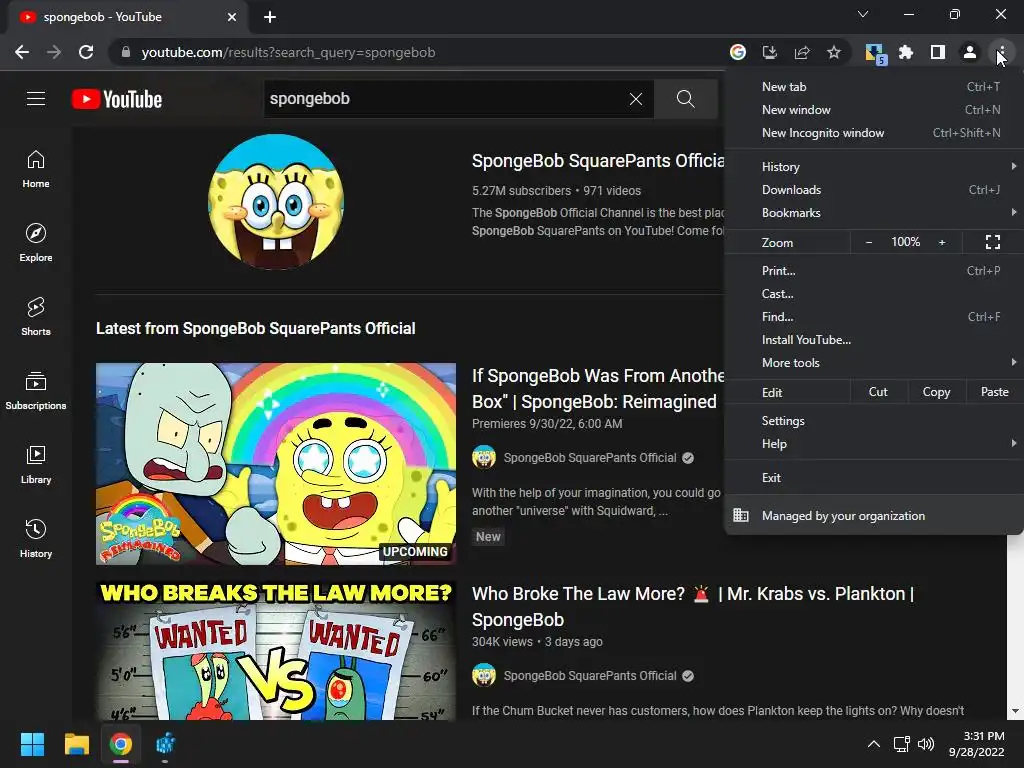The width and height of the screenshot is (1024, 768).
Task: Click Chrome icon in taskbar
Action: point(121,744)
